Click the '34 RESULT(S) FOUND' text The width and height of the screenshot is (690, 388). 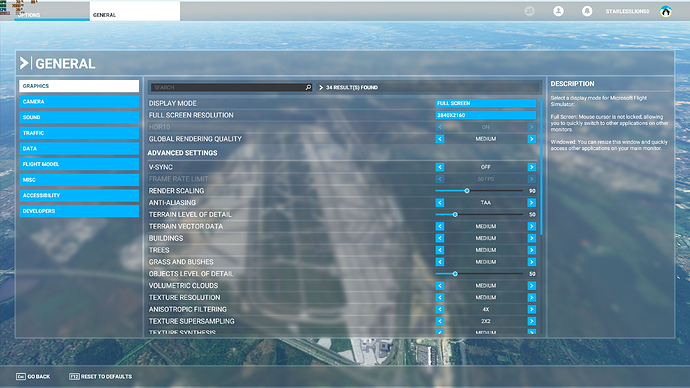(352, 88)
